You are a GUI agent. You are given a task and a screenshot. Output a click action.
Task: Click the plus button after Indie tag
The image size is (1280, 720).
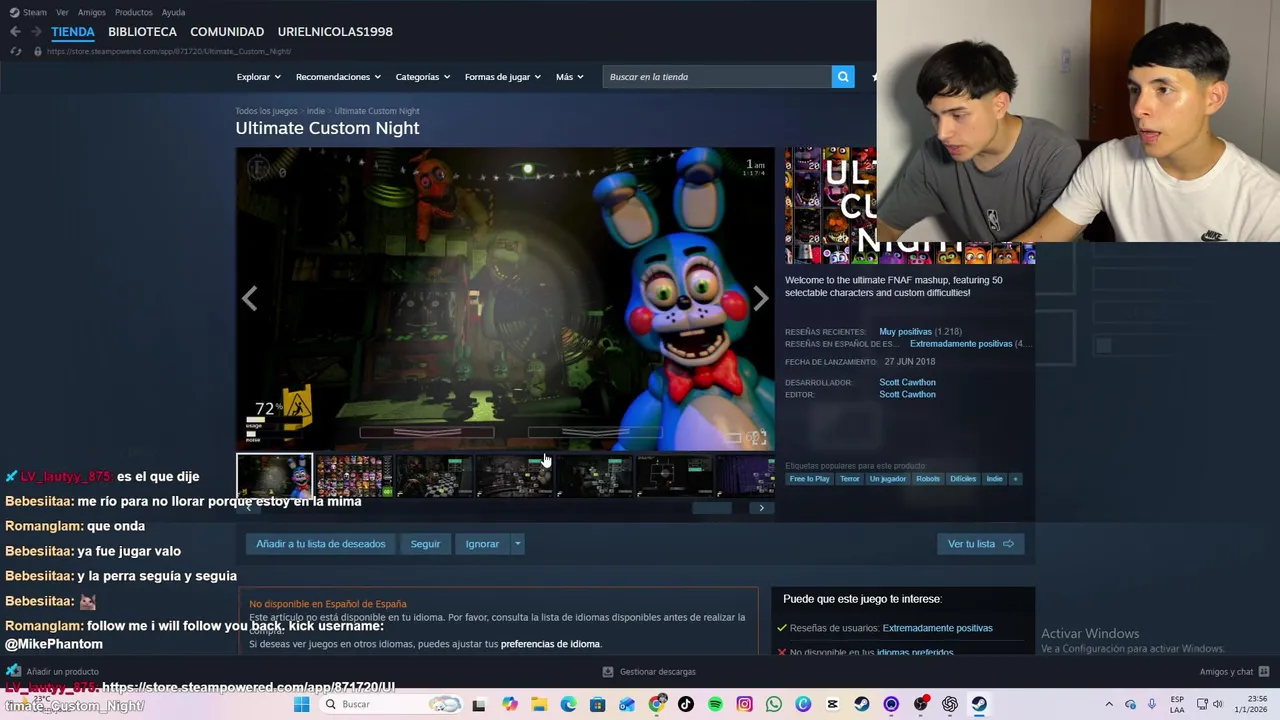click(x=1015, y=479)
